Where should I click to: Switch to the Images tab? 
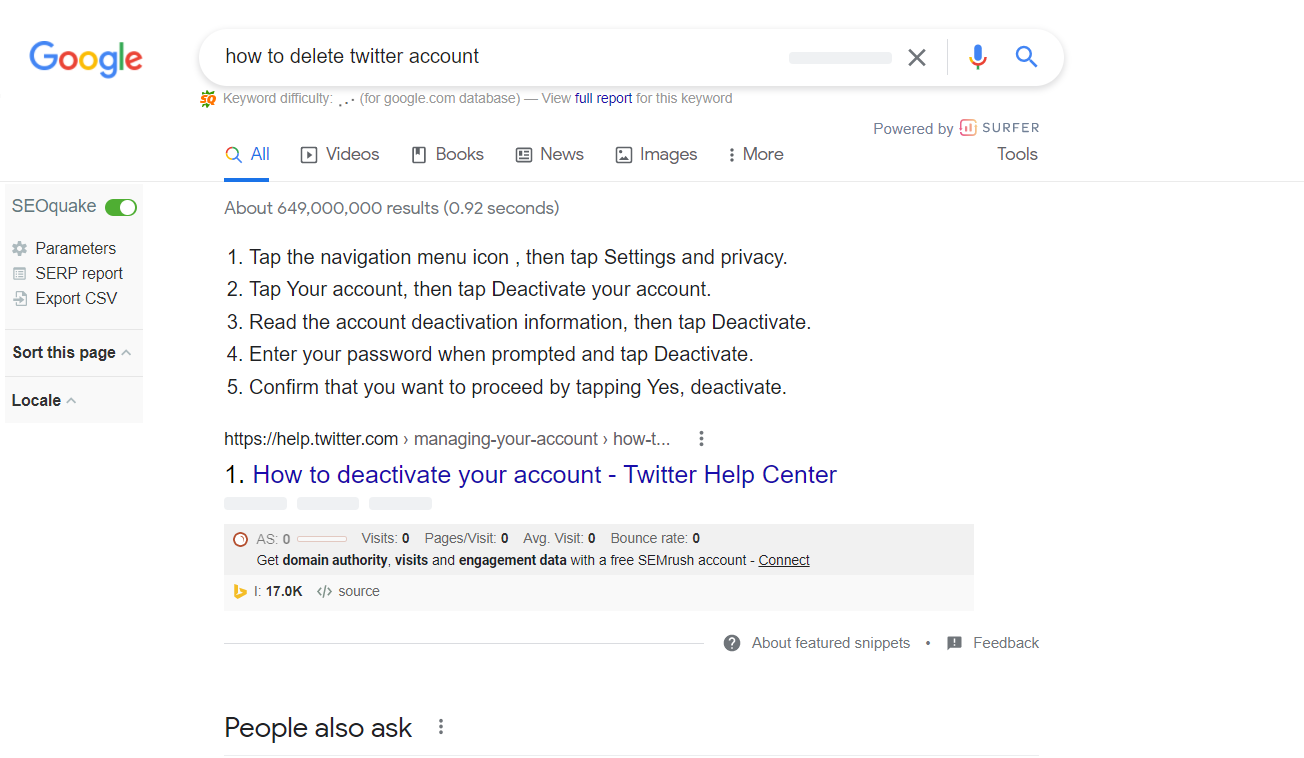pos(656,154)
